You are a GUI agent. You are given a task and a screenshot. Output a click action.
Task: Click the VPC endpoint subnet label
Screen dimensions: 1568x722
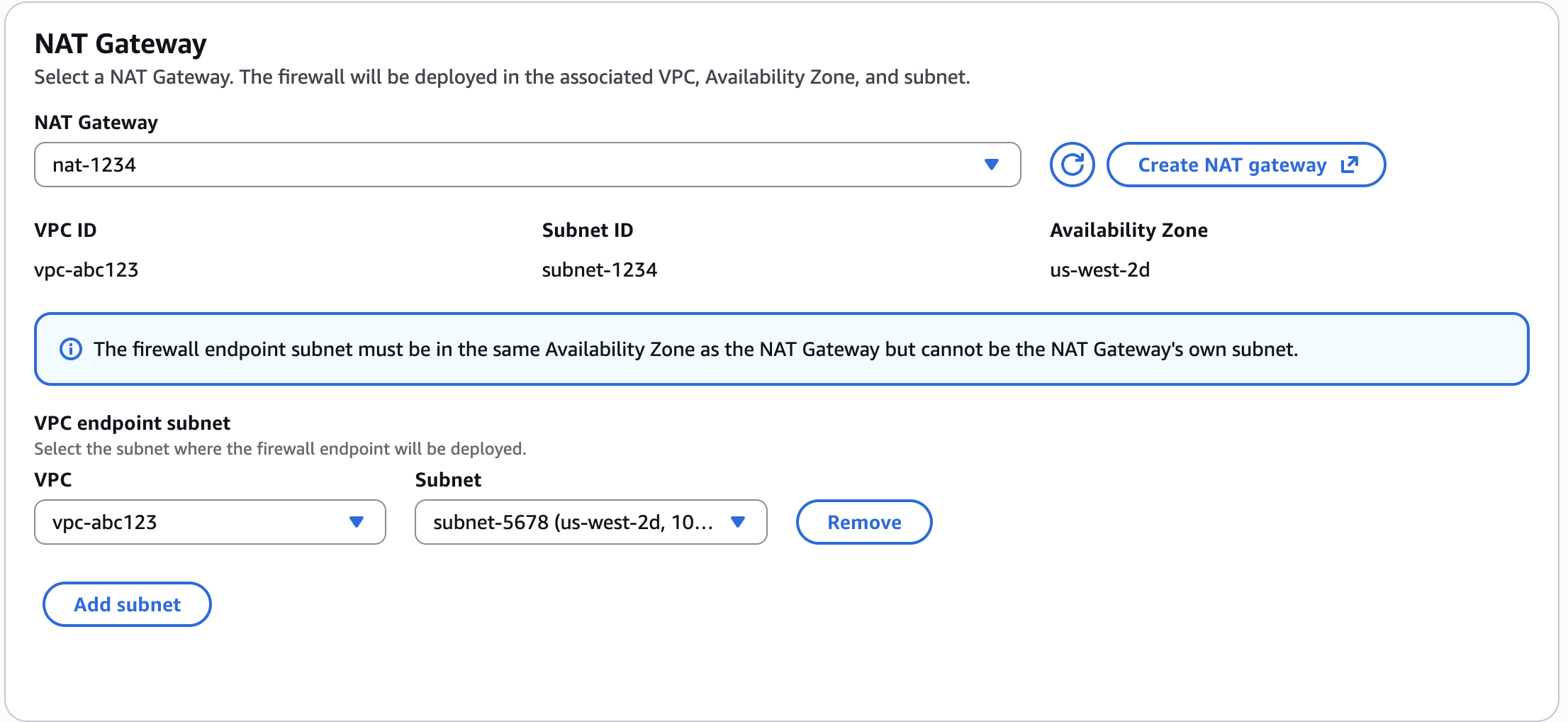click(133, 423)
